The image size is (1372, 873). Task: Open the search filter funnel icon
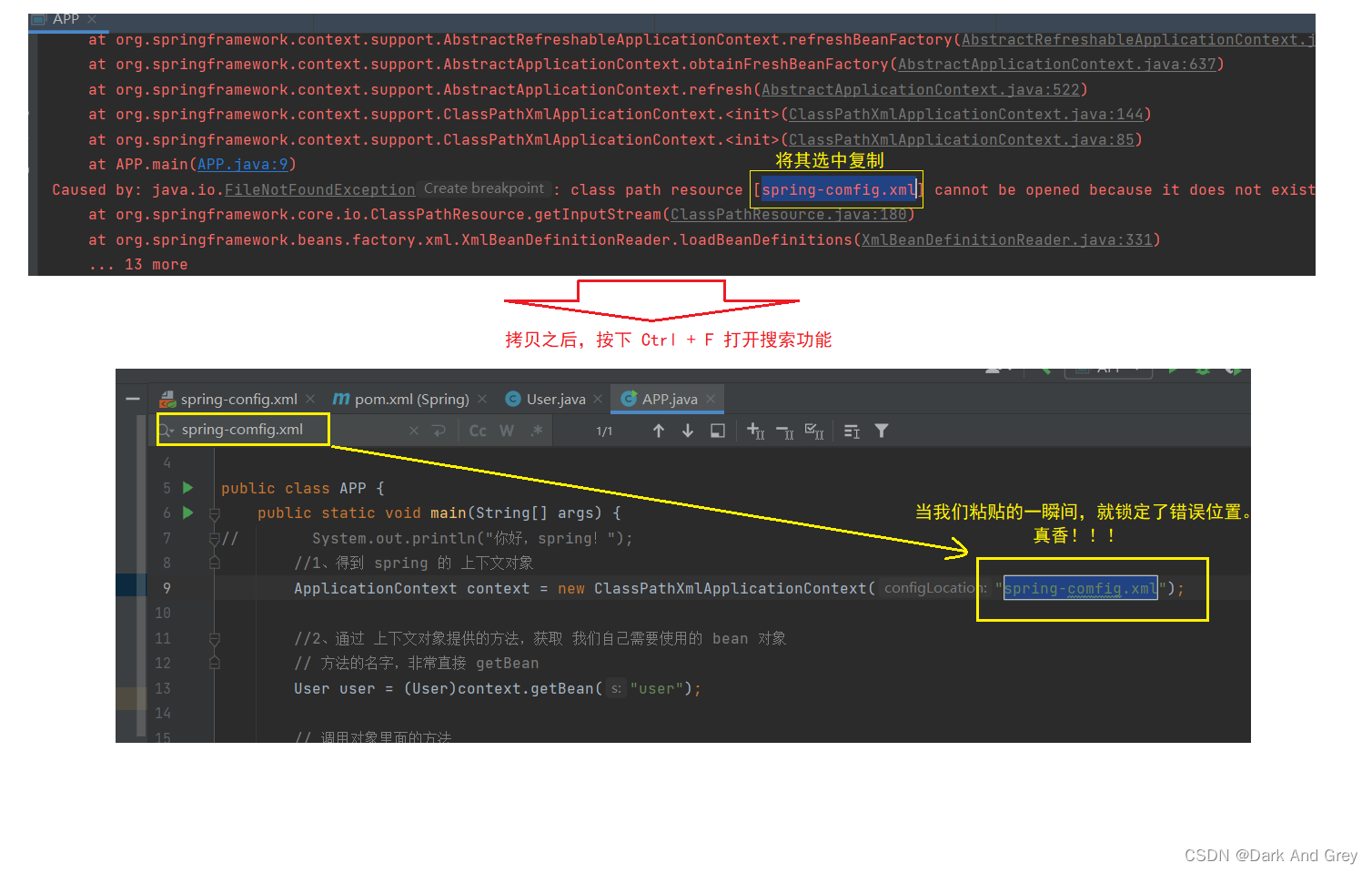pyautogui.click(x=882, y=431)
